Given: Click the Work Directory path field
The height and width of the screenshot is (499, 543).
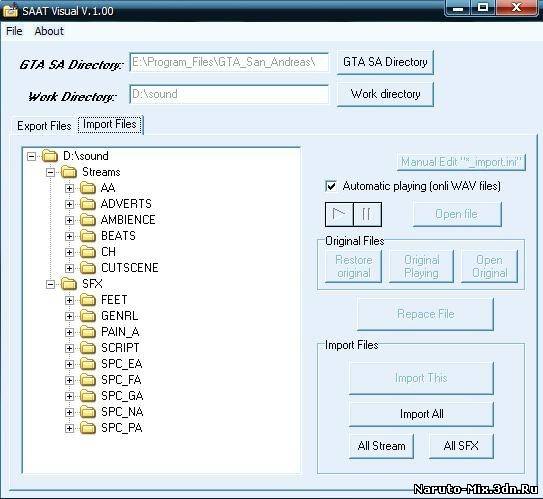Looking at the screenshot, I should tap(229, 94).
